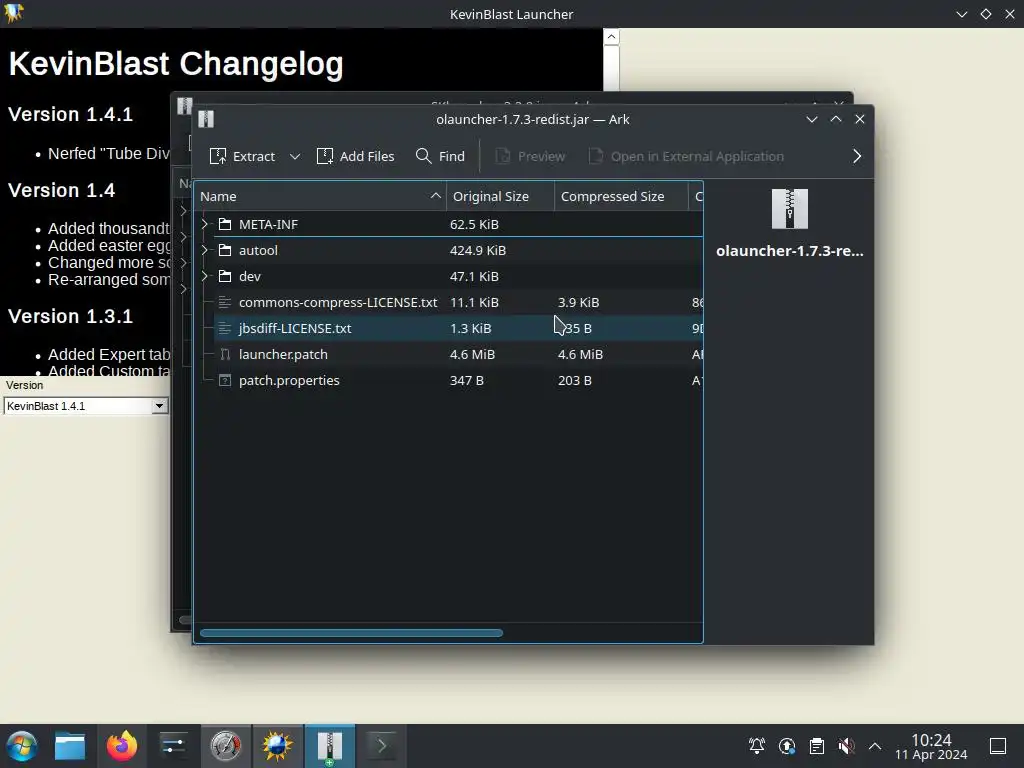Show more Ark toolbar actions chevron
The width and height of the screenshot is (1024, 768).
[857, 156]
